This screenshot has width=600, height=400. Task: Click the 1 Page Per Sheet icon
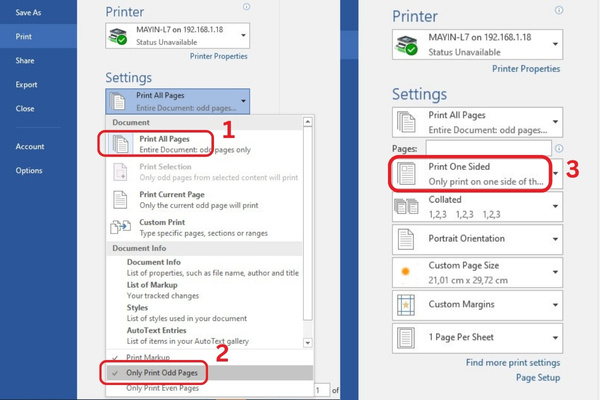(x=408, y=336)
